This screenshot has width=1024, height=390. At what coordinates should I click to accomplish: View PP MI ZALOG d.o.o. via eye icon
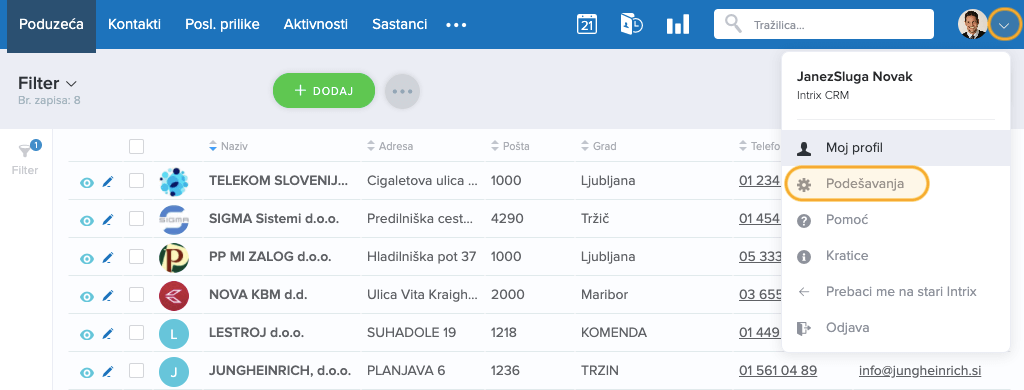(x=87, y=258)
